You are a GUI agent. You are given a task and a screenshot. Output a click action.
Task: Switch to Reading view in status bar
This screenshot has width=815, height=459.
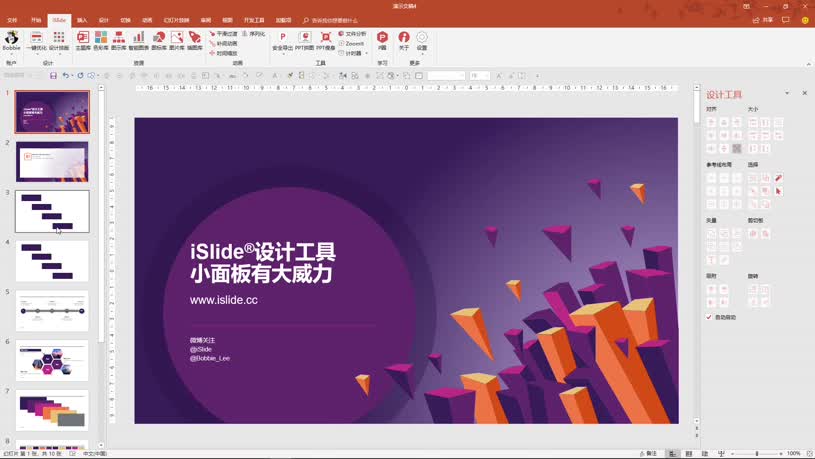coord(705,454)
